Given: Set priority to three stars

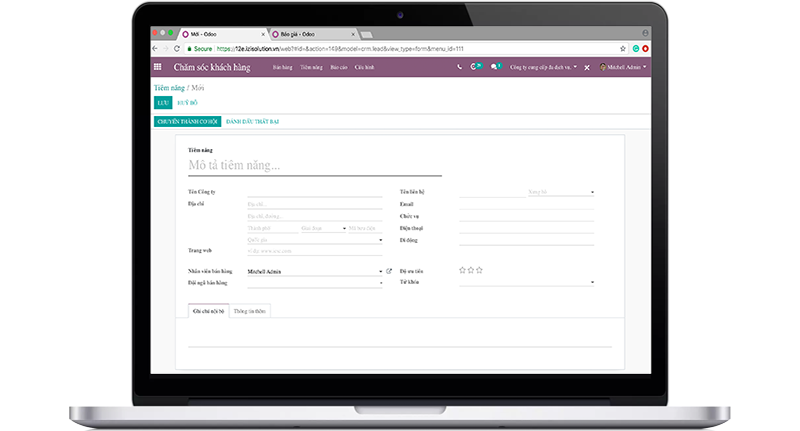Looking at the screenshot, I should [x=479, y=270].
